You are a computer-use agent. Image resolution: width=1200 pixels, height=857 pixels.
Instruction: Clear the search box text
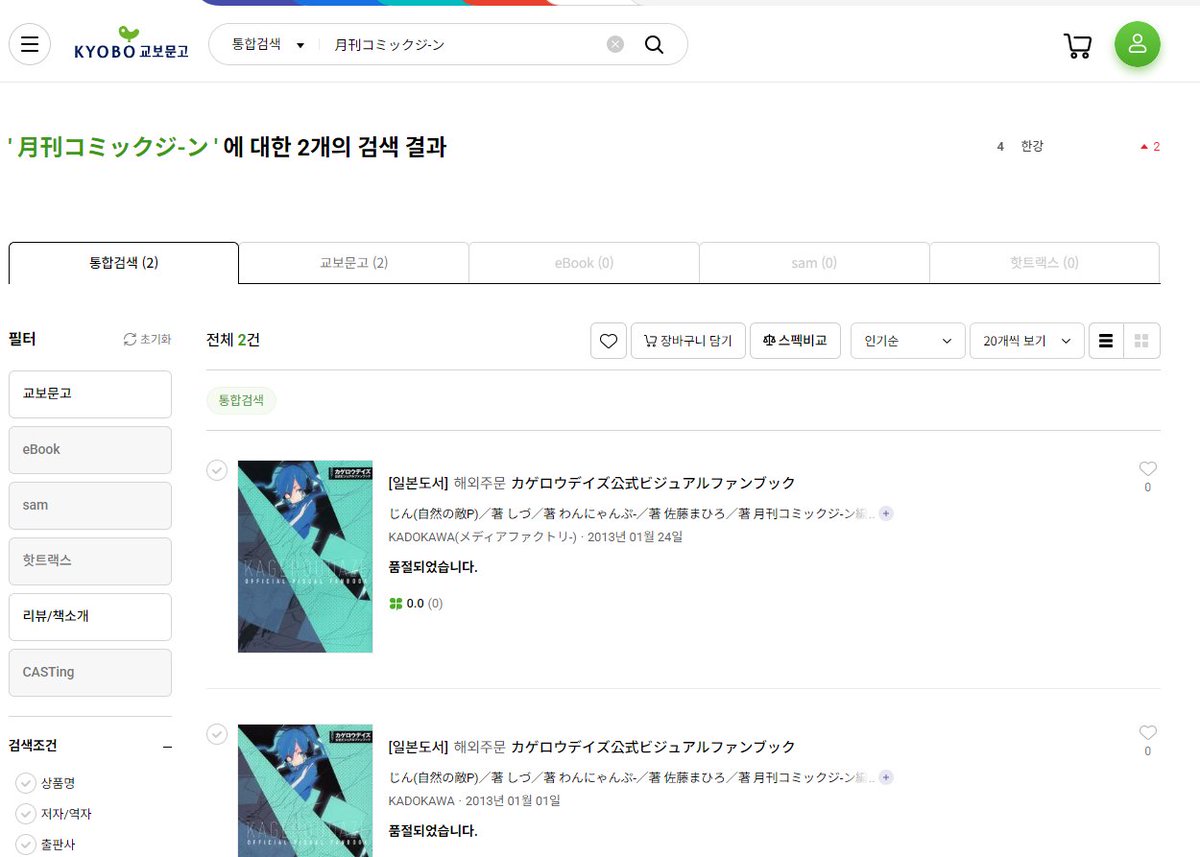click(615, 44)
